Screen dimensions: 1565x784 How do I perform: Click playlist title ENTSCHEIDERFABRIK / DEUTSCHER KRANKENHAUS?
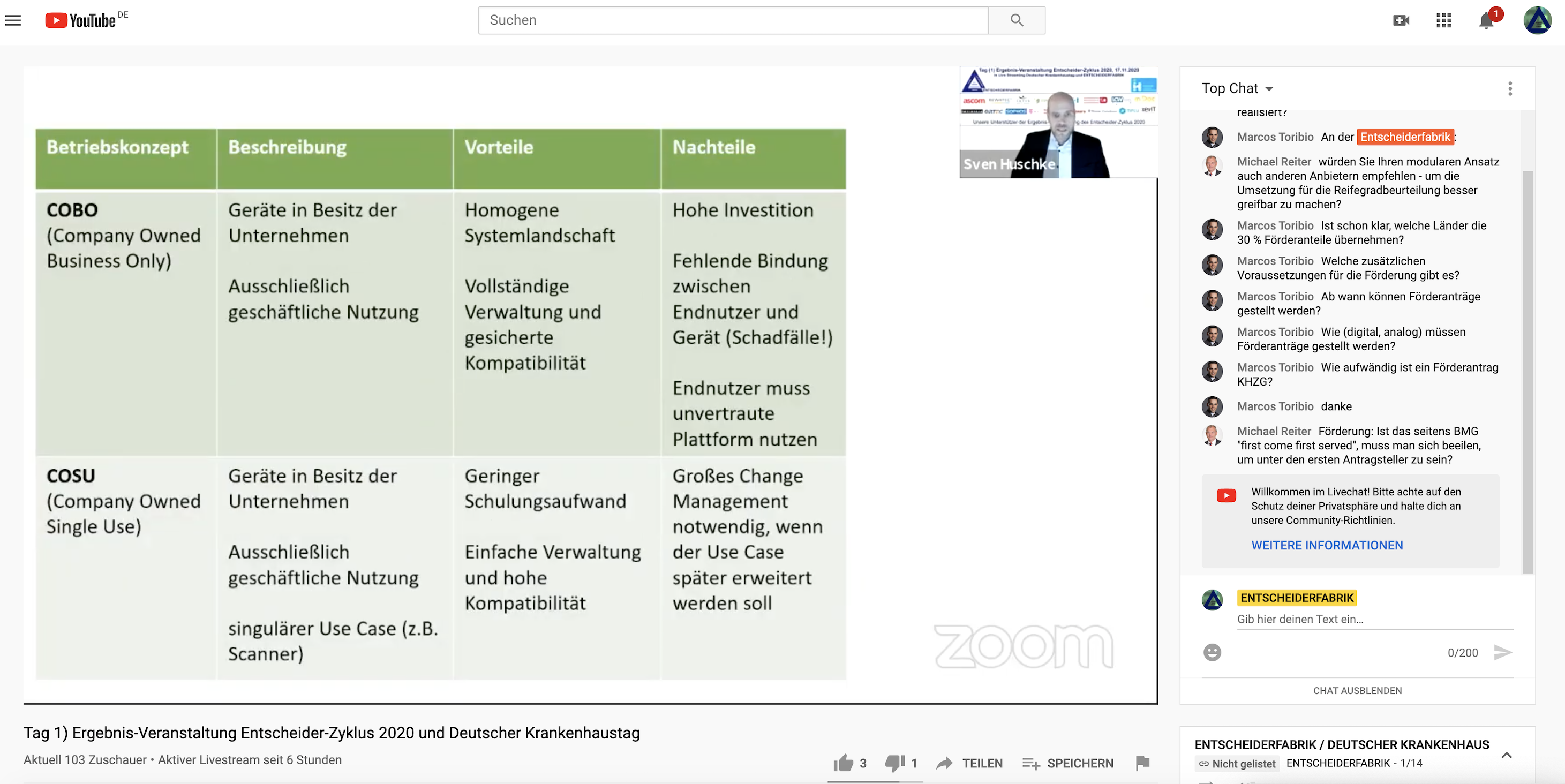point(1342,744)
